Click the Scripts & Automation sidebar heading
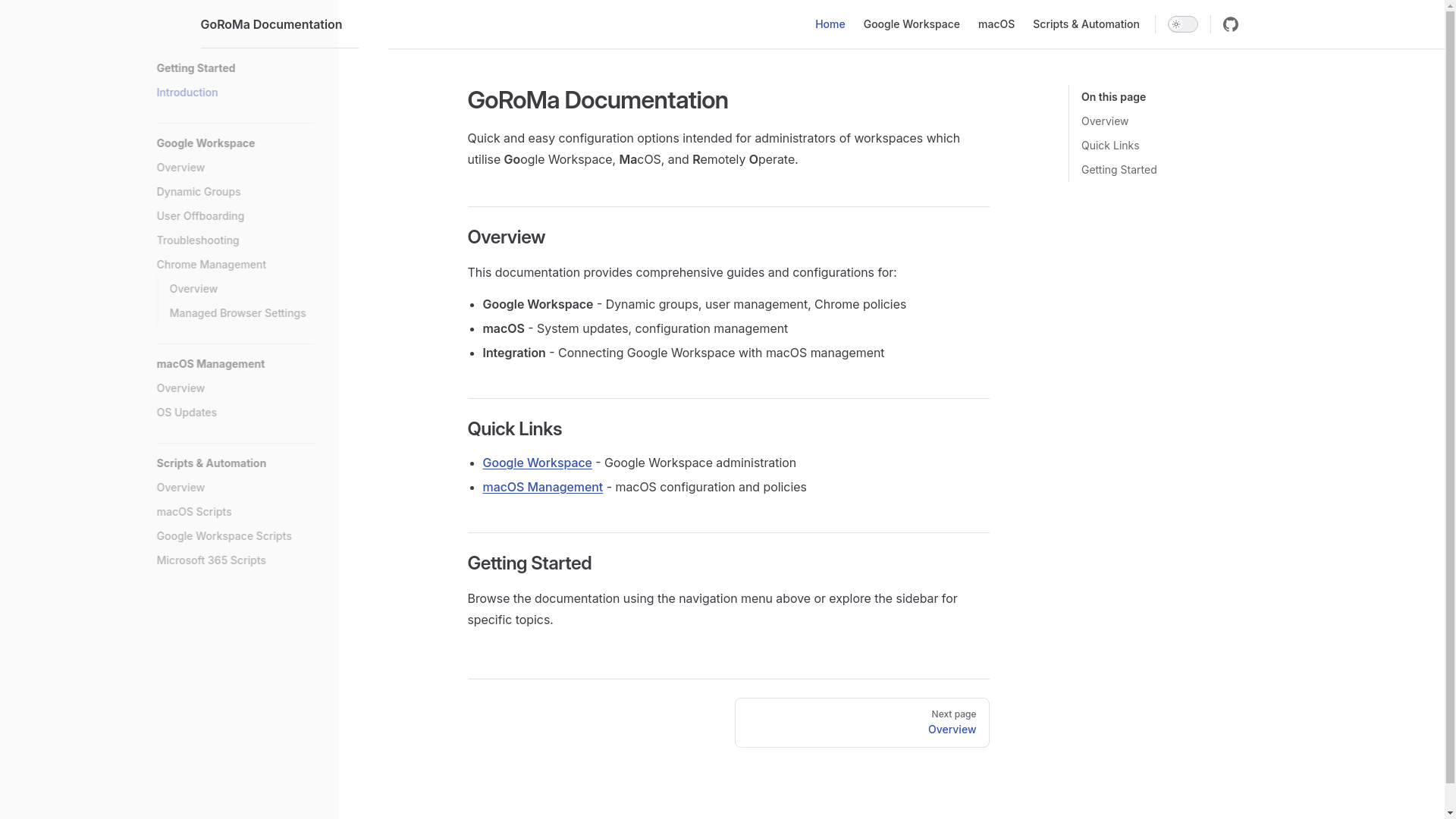The height and width of the screenshot is (819, 1456). 211,463
